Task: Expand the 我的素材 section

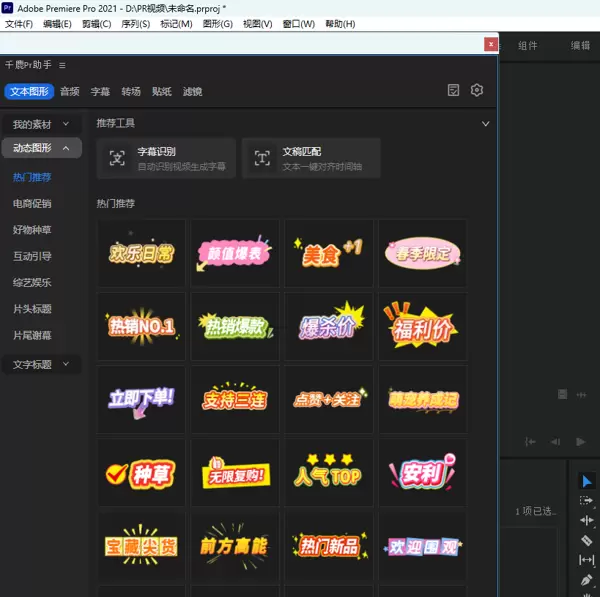Action: tap(40, 124)
